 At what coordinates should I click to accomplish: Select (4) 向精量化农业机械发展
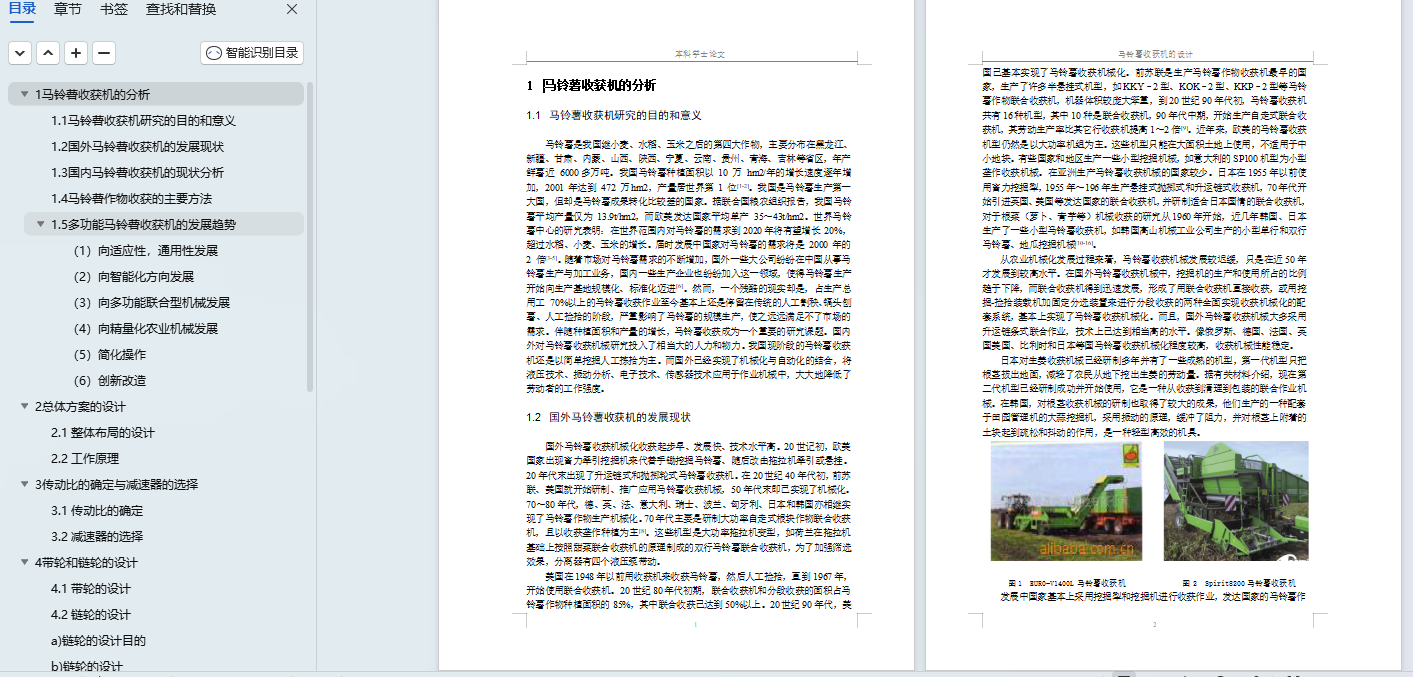[145, 329]
